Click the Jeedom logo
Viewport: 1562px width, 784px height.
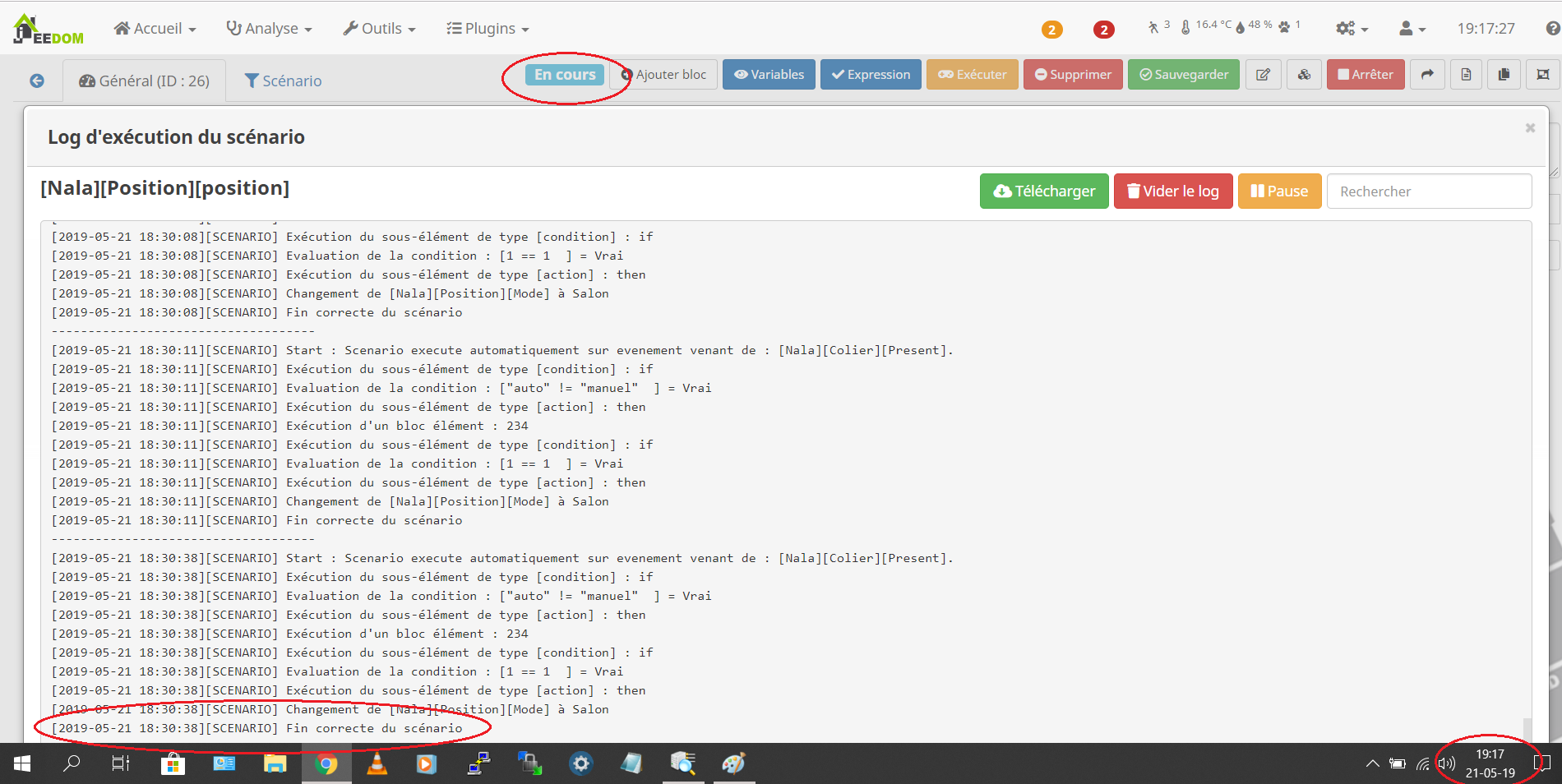coord(48,29)
